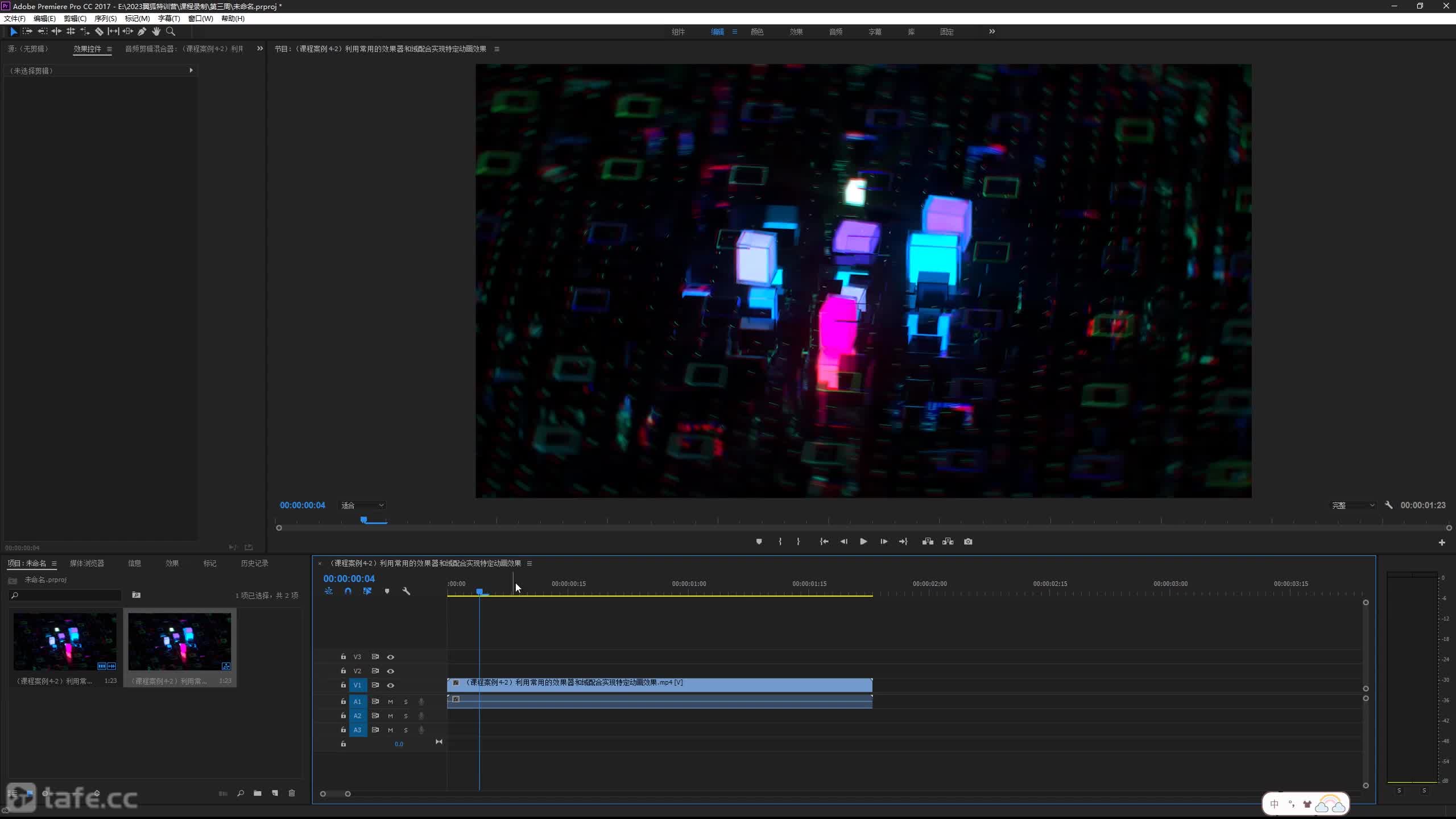Open effect controls panel menu
The height and width of the screenshot is (819, 1456).
tap(109, 49)
